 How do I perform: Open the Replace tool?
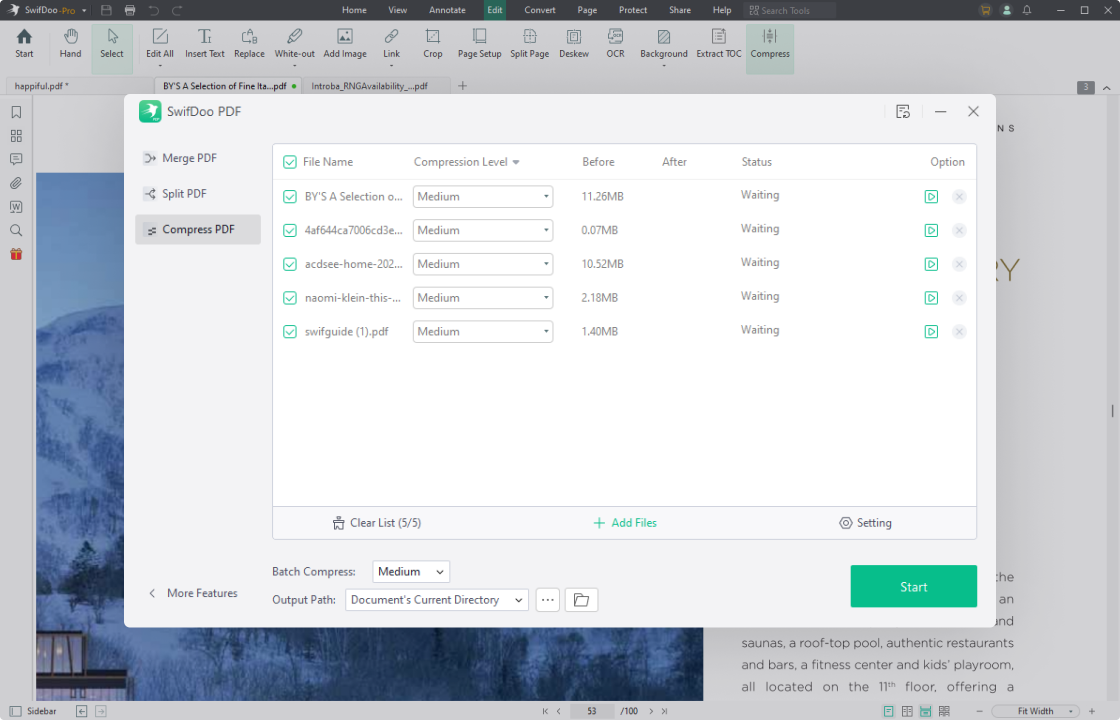point(249,44)
